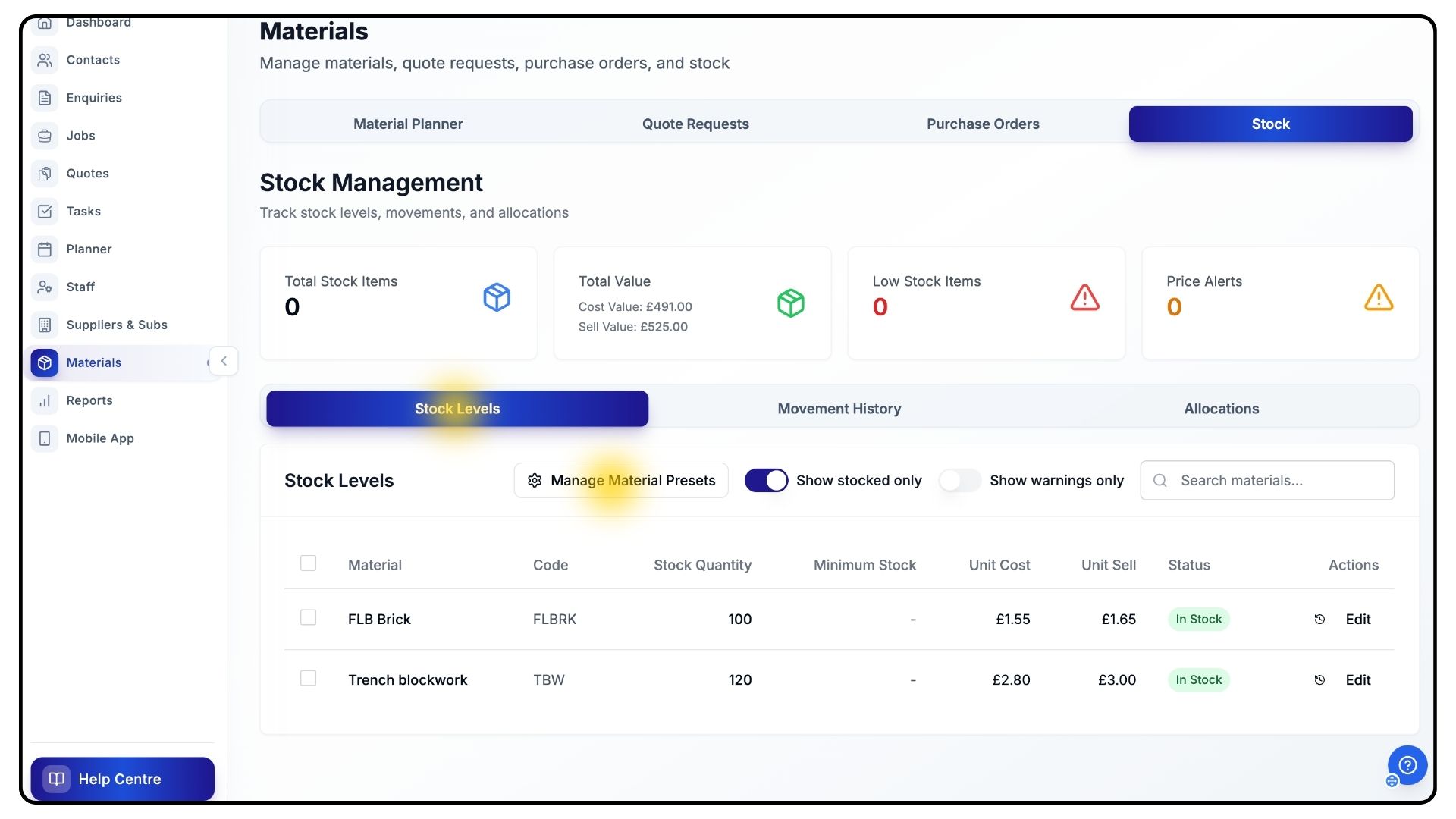Click the Contacts sidebar icon
Viewport: 1456px width, 819px height.
click(x=45, y=60)
